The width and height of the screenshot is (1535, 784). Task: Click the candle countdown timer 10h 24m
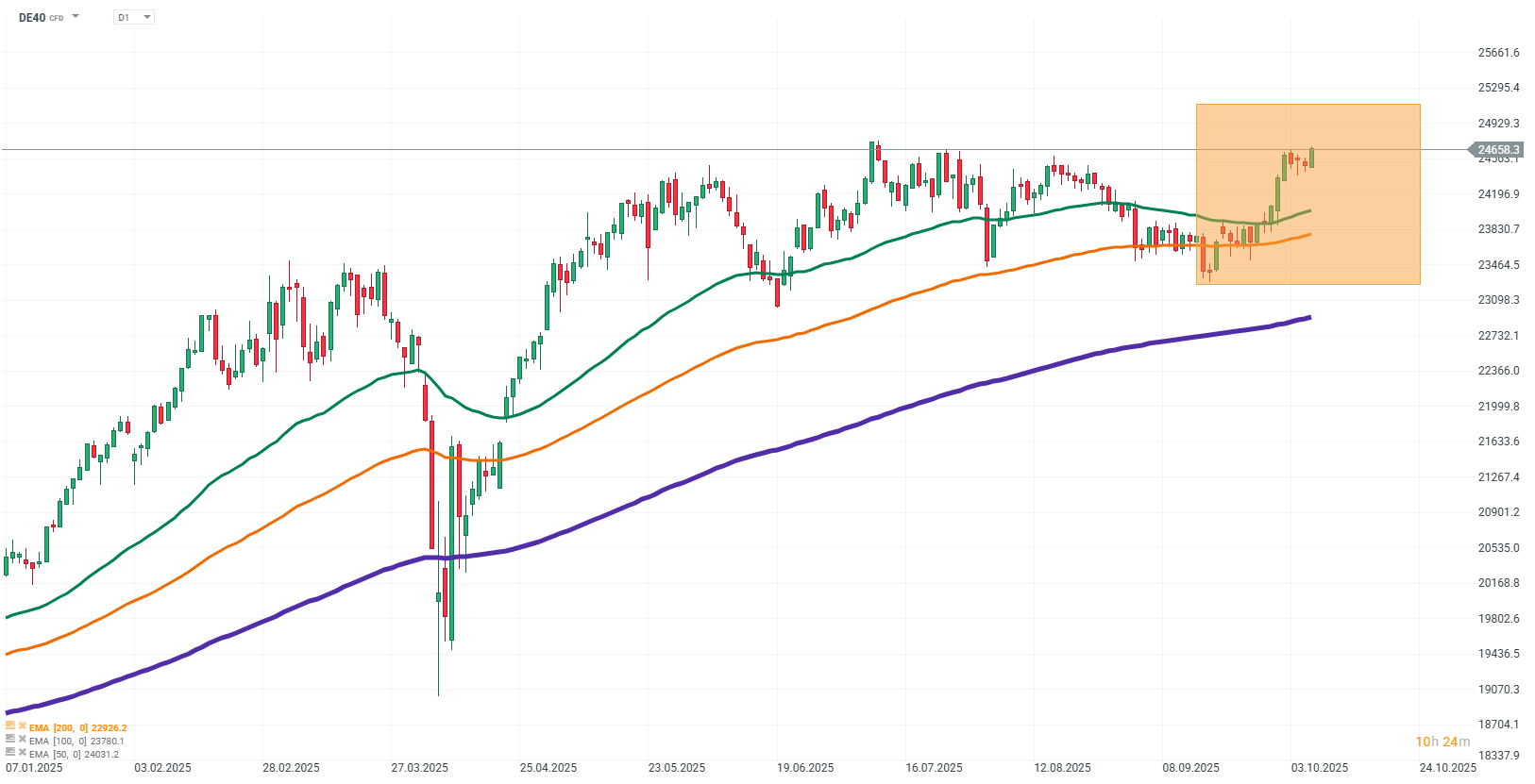click(x=1442, y=742)
